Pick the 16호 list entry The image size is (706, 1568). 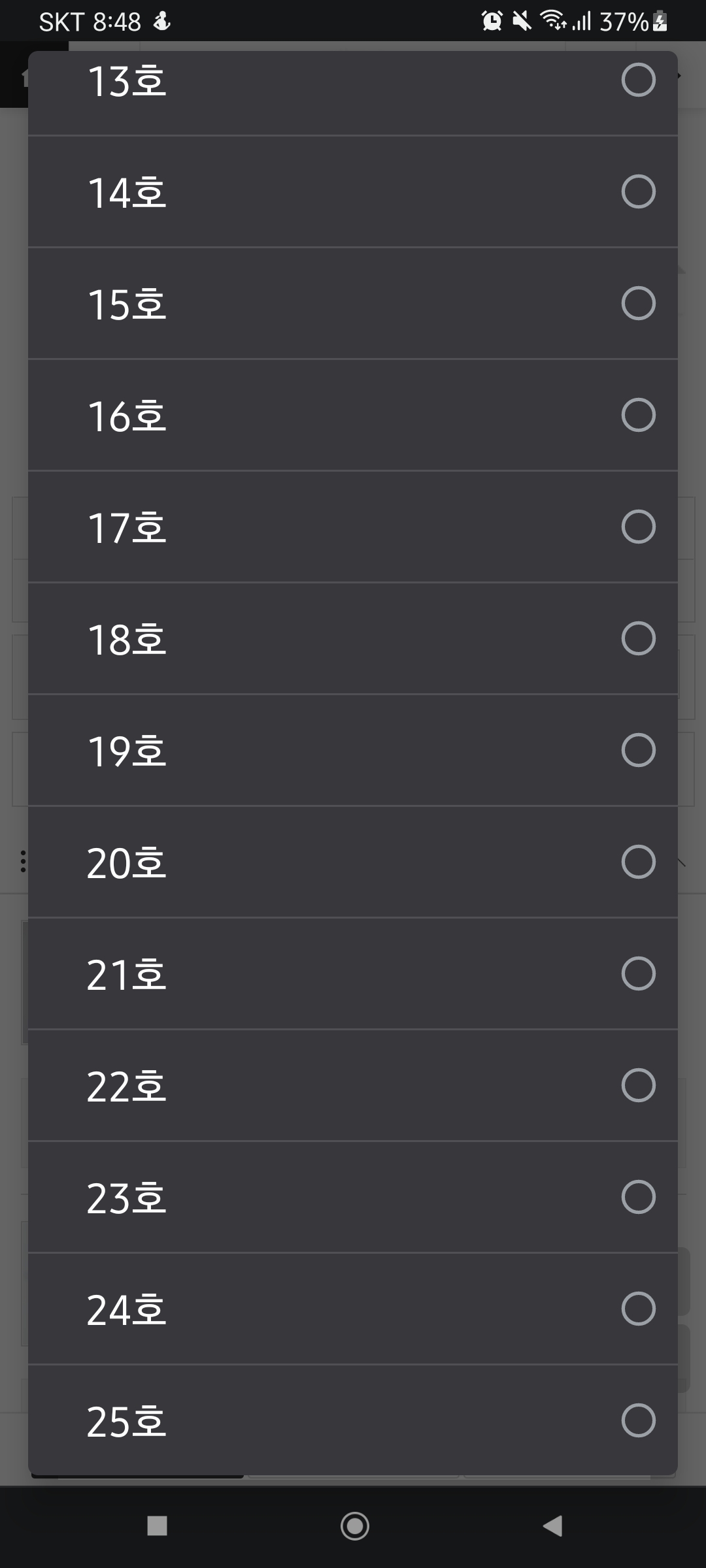(353, 416)
